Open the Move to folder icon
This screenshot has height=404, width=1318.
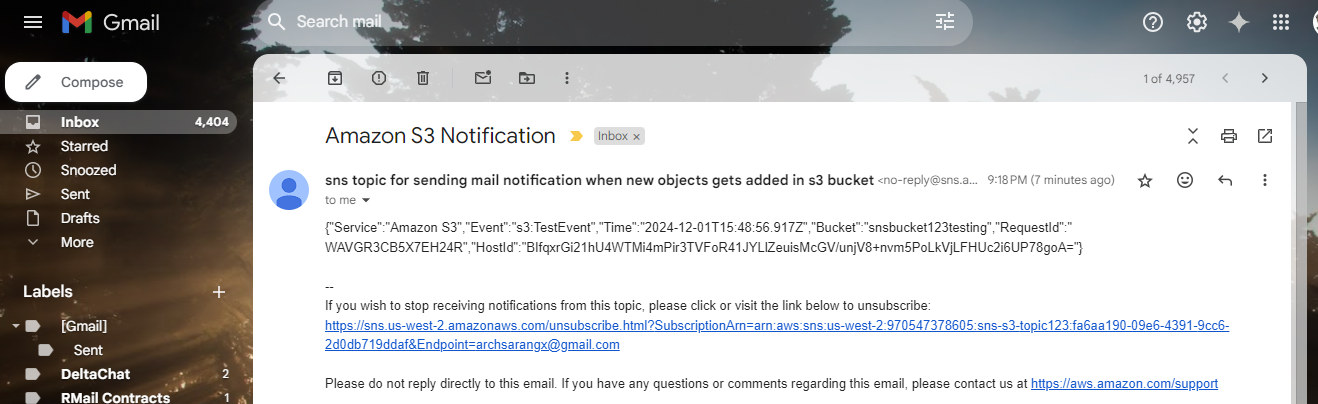tap(526, 78)
